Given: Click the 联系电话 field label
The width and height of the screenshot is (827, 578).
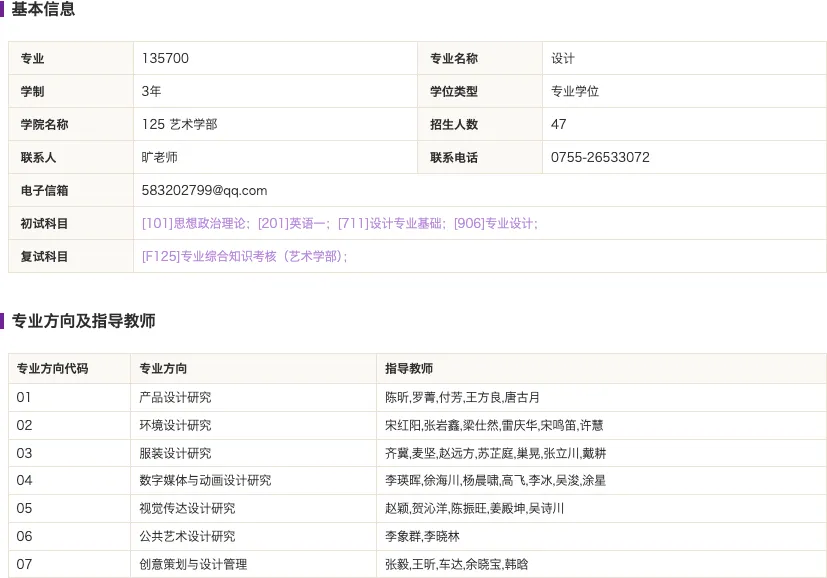Looking at the screenshot, I should tap(454, 157).
